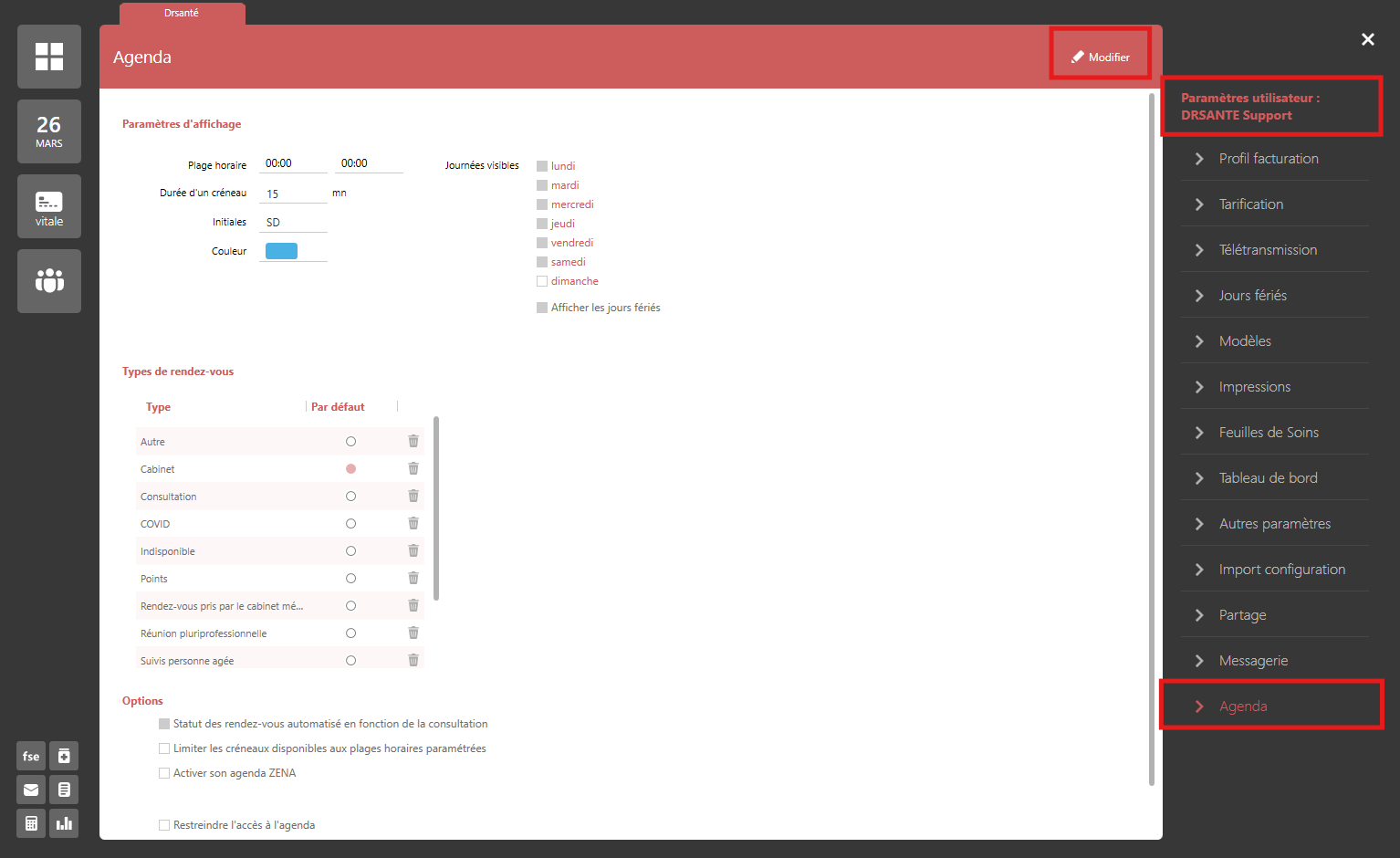Open the statistics bar chart icon
Viewport: 1400px width, 858px height.
tap(64, 823)
